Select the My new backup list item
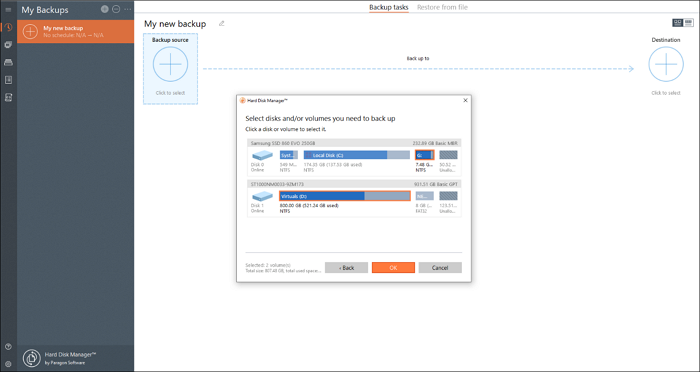The image size is (700, 372). 75,31
